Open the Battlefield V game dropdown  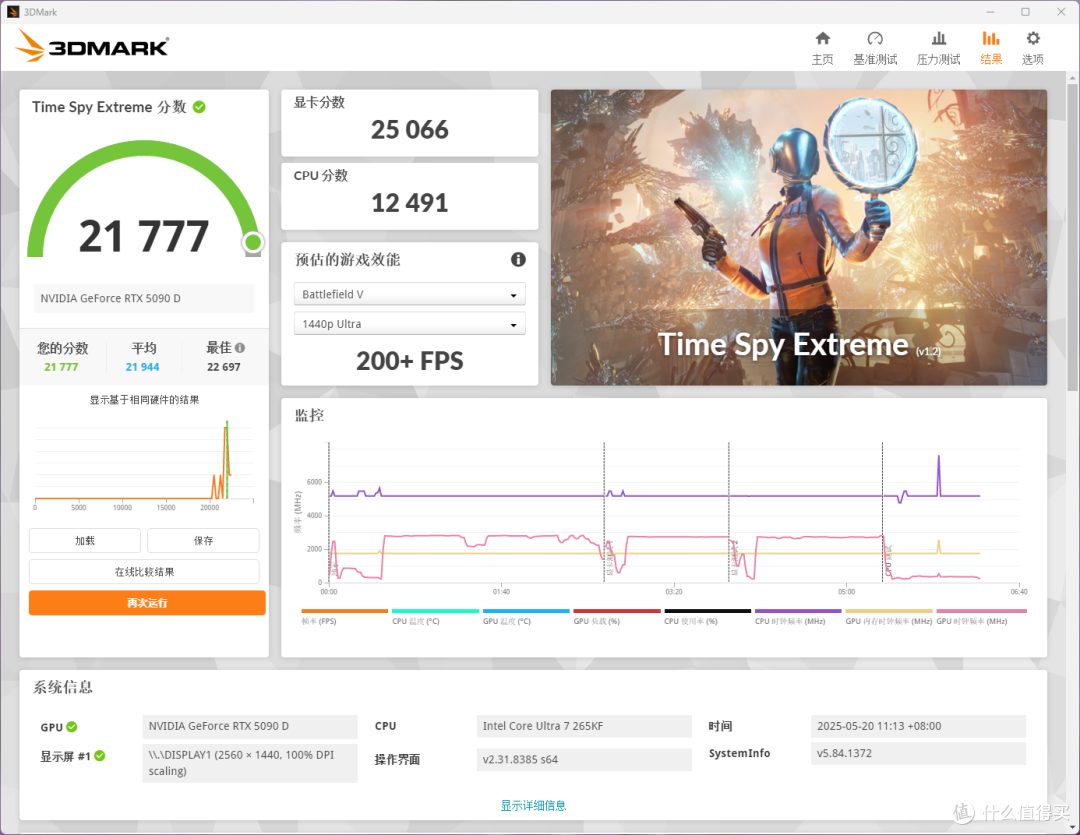(409, 294)
